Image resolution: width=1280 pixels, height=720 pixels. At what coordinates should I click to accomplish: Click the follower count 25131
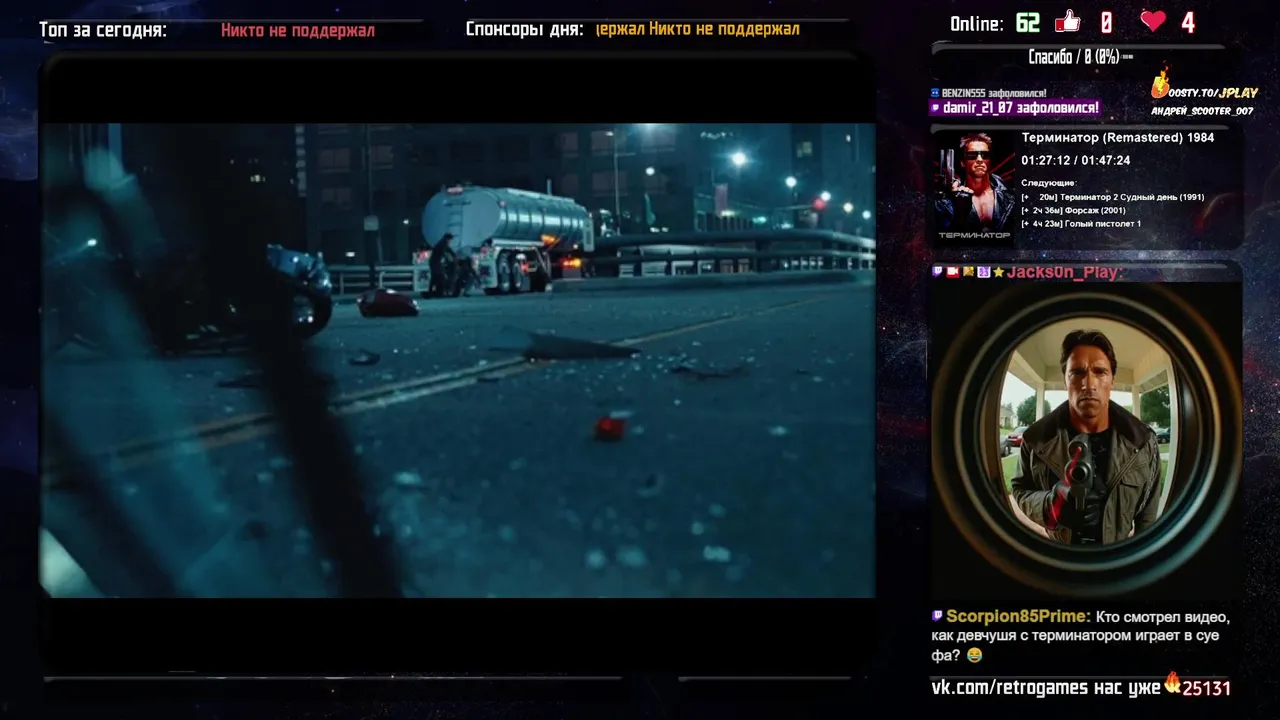(x=1206, y=688)
